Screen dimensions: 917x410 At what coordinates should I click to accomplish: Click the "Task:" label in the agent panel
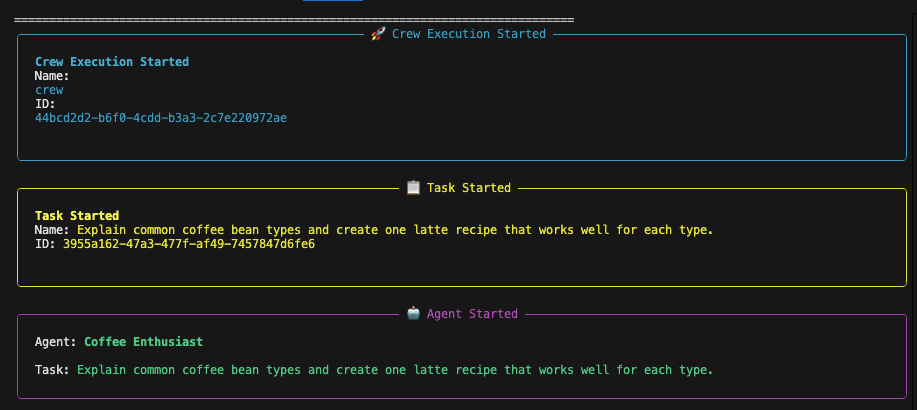52,370
